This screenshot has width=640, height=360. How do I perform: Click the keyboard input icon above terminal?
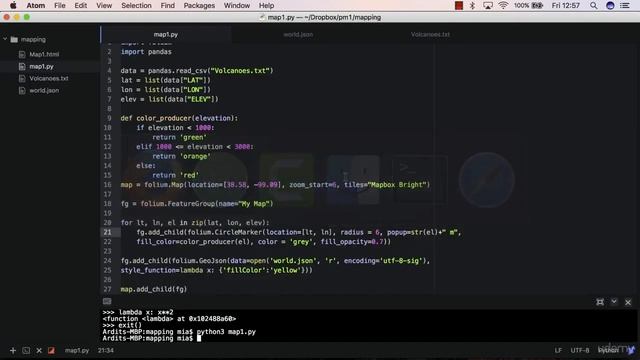coord(107,302)
